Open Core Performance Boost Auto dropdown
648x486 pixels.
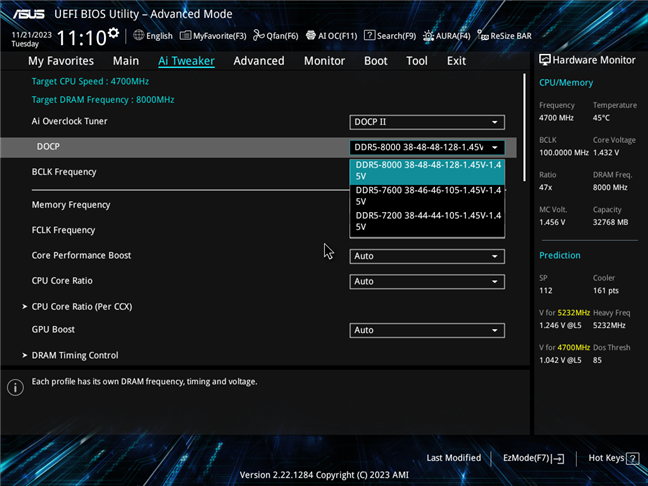(427, 256)
